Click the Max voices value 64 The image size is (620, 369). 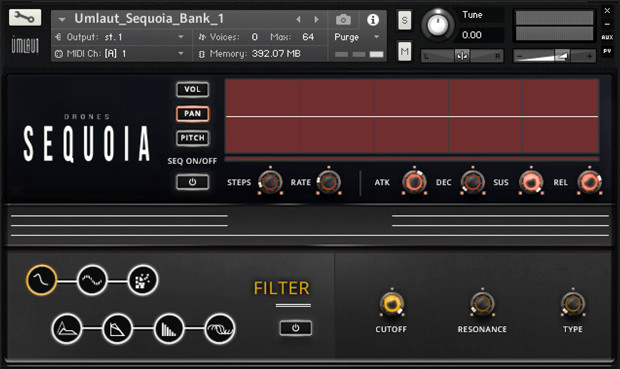click(308, 37)
